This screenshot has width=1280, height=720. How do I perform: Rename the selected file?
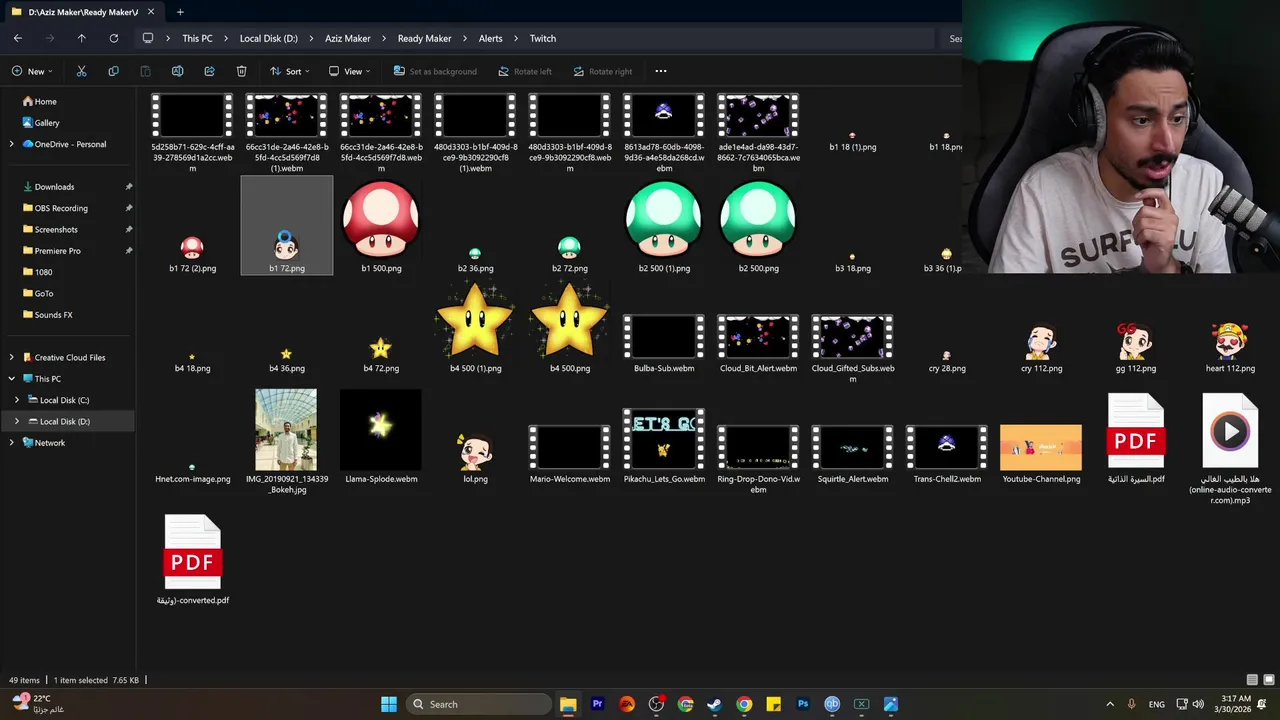177,71
